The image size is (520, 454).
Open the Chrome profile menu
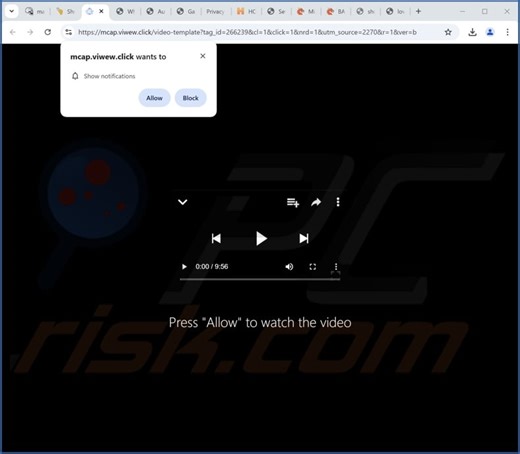(490, 32)
